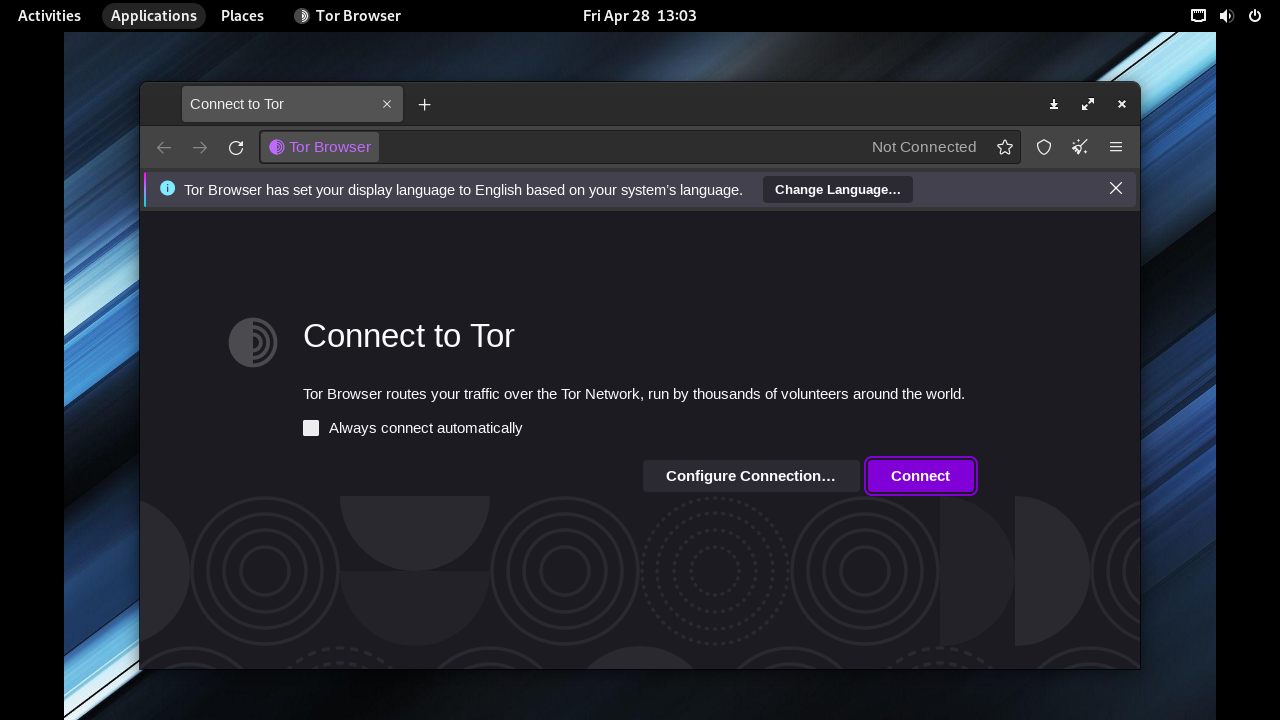Click the reload page icon

[236, 148]
